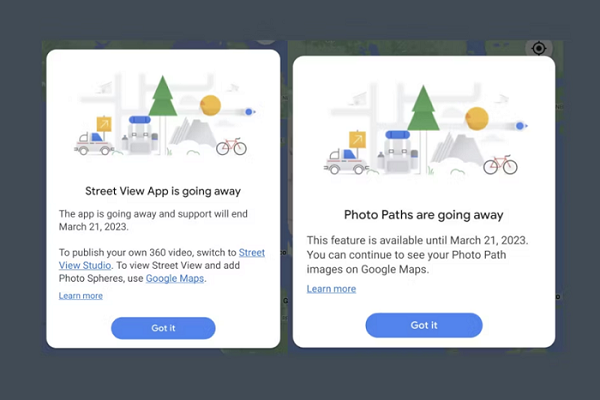Open the Google Maps hyperlink
The image size is (600, 400).
tap(175, 278)
